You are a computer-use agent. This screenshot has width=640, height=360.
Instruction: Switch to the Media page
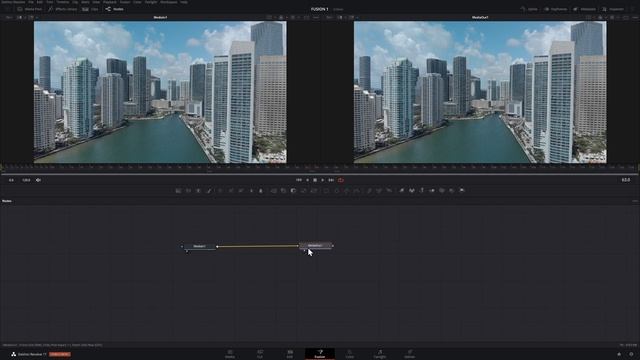click(x=230, y=354)
